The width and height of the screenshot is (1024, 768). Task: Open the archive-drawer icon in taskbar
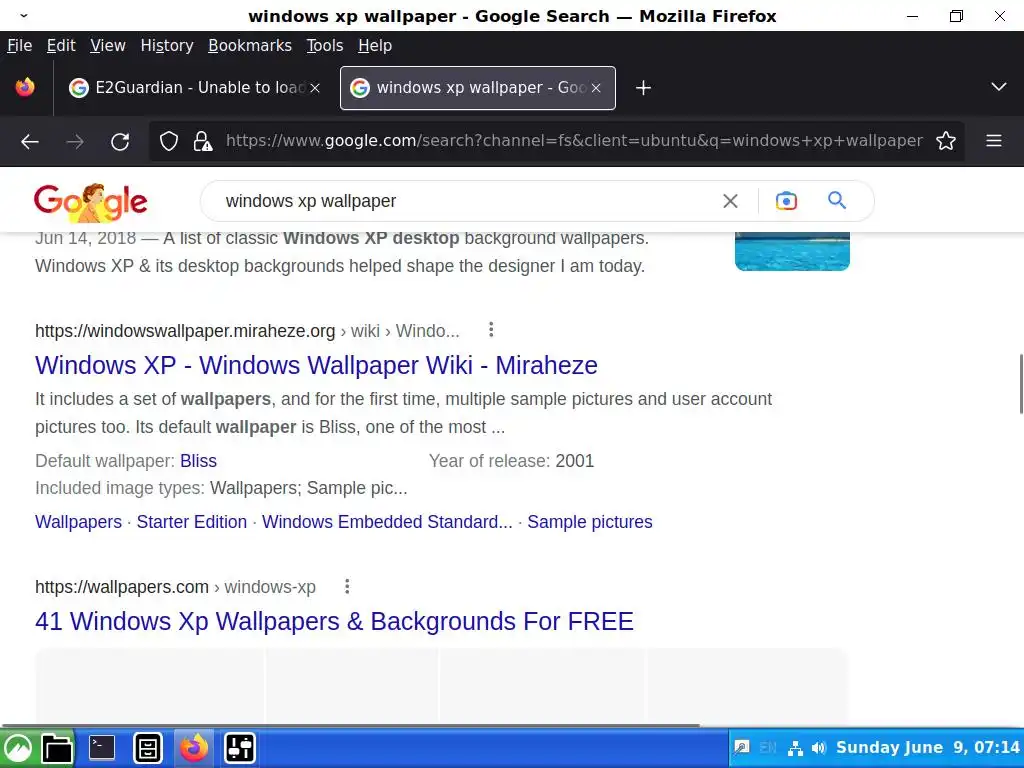(148, 748)
